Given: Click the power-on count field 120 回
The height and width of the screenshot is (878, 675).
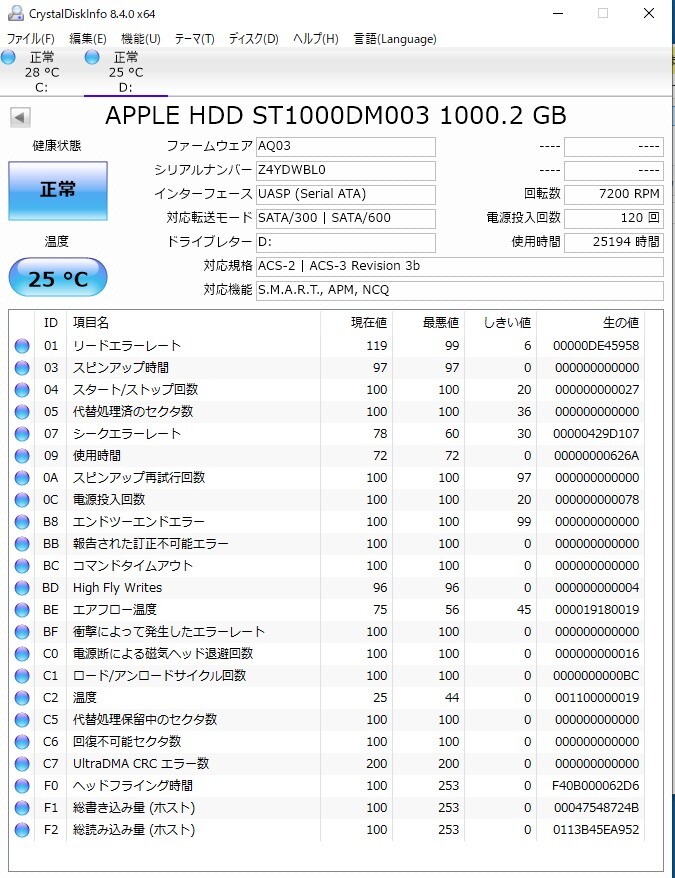Looking at the screenshot, I should 613,219.
